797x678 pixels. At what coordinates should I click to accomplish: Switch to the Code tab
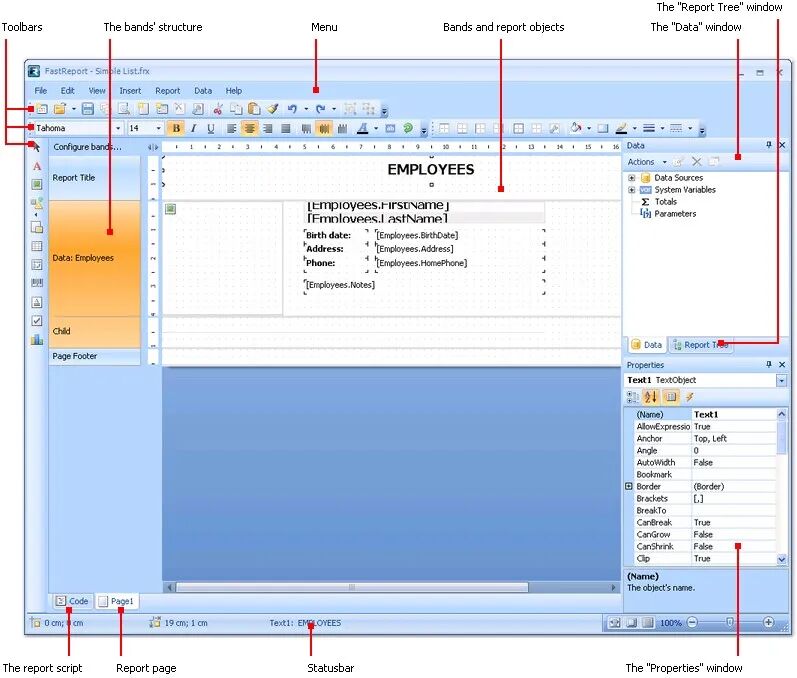[x=72, y=601]
